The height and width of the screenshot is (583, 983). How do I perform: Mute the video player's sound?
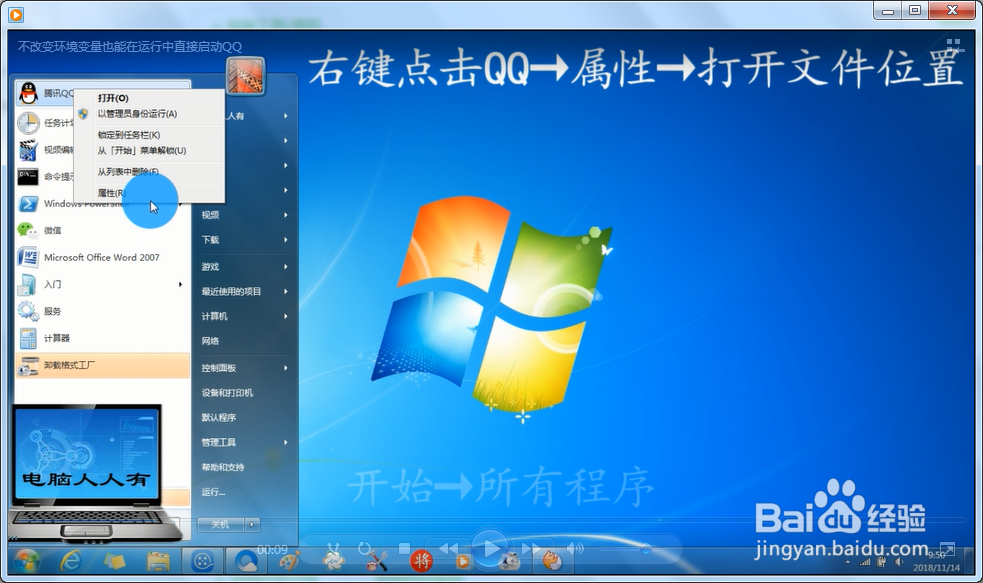(x=574, y=549)
